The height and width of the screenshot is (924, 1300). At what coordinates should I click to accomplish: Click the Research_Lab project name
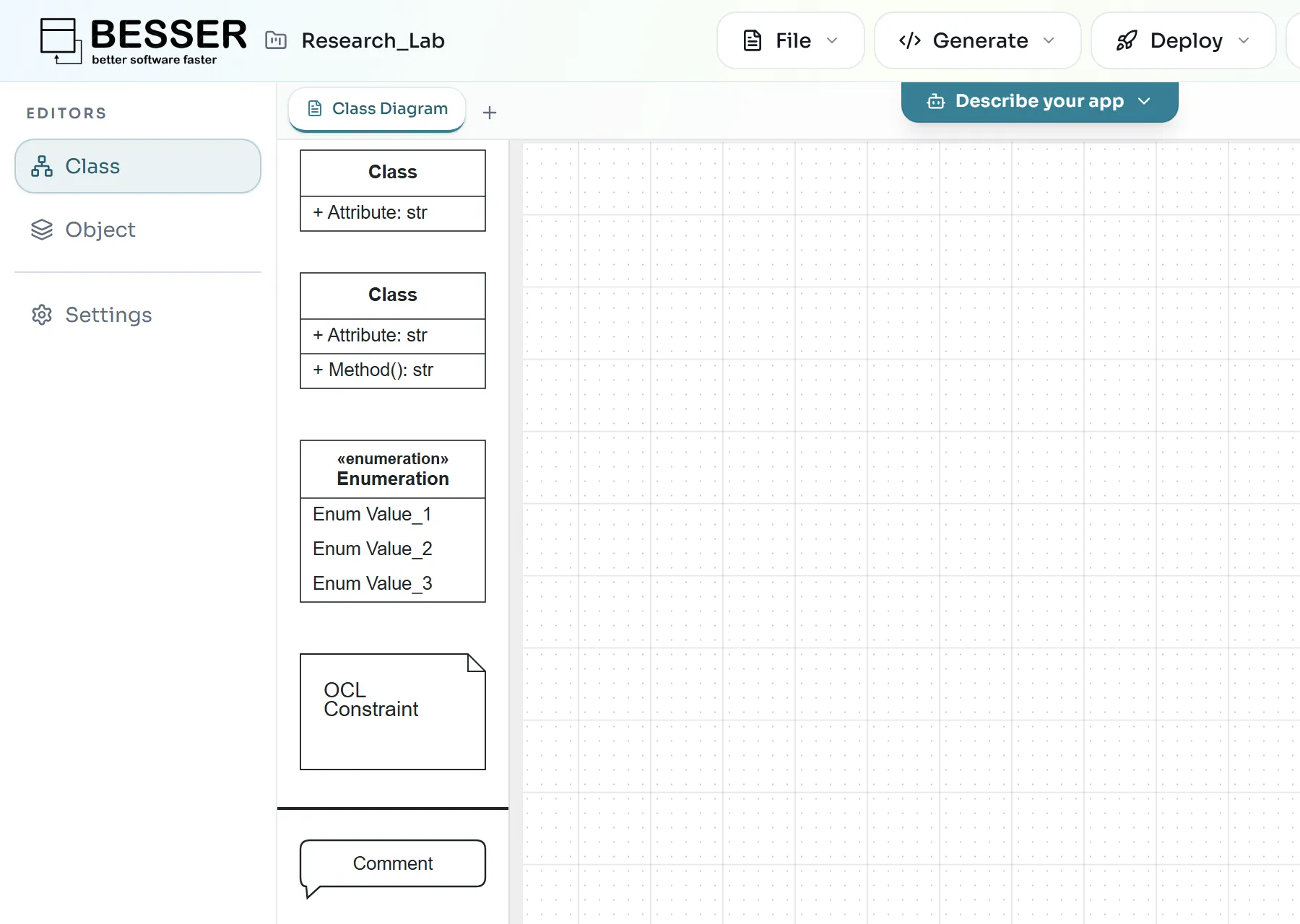point(373,40)
